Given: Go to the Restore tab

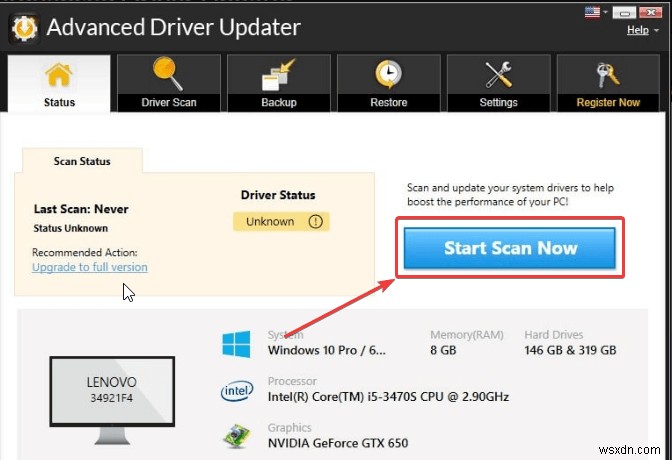Looking at the screenshot, I should click(x=389, y=84).
